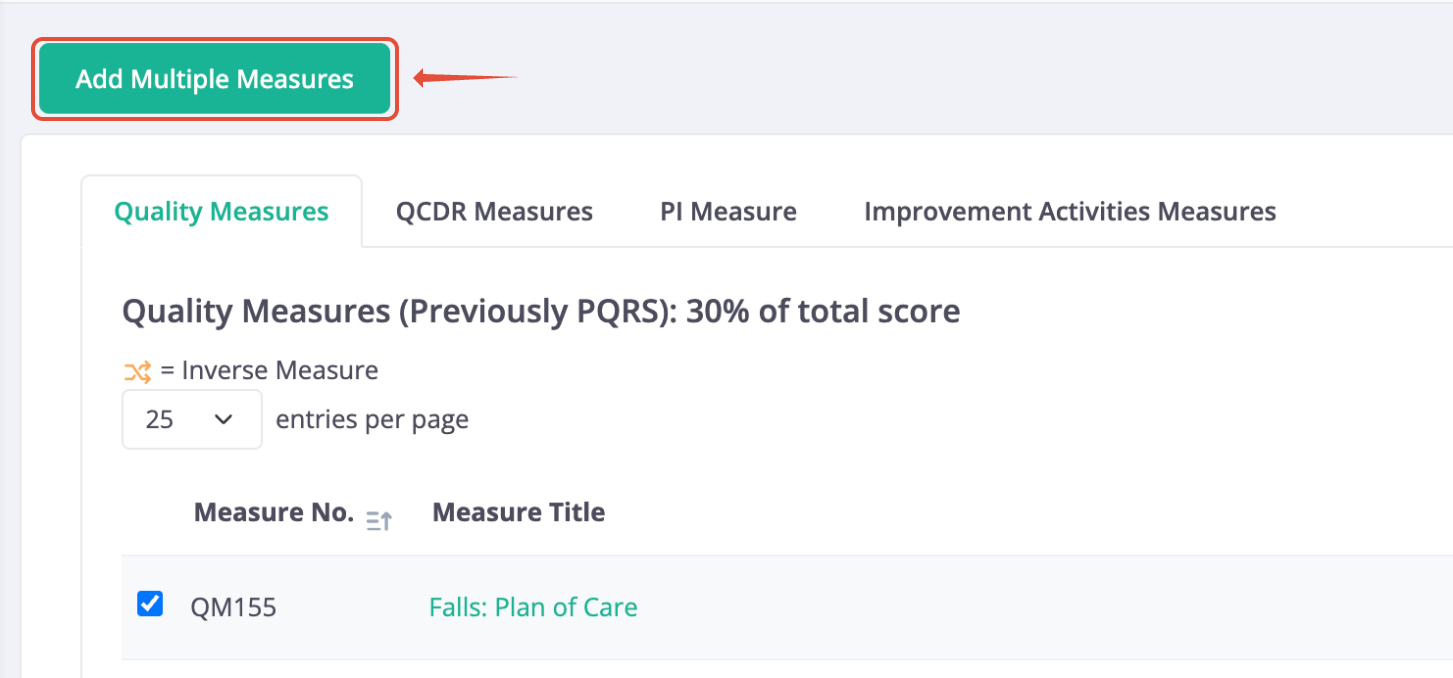Click the Measure Title column header
Screen dimensions: 1453x678
519,513
